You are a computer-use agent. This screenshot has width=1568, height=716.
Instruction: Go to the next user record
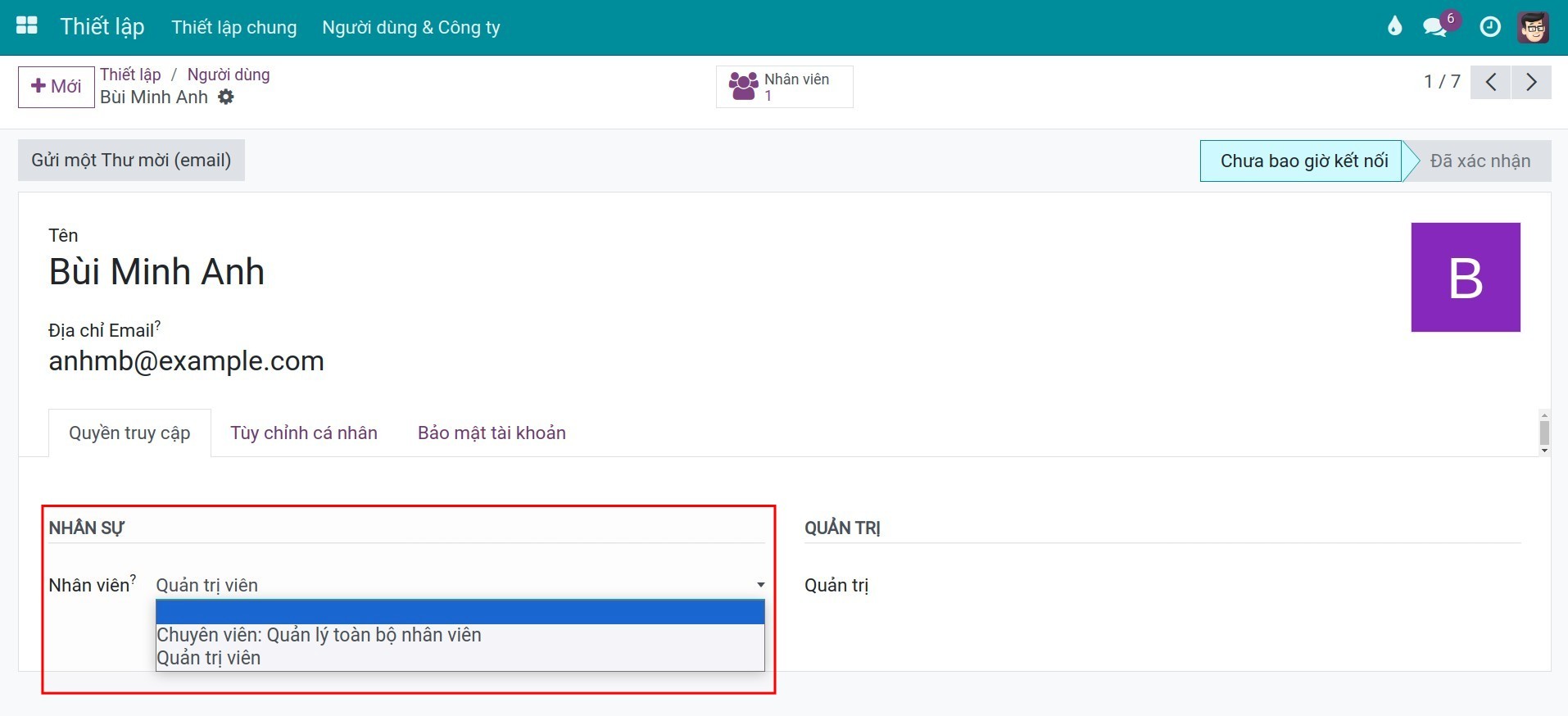coord(1531,82)
